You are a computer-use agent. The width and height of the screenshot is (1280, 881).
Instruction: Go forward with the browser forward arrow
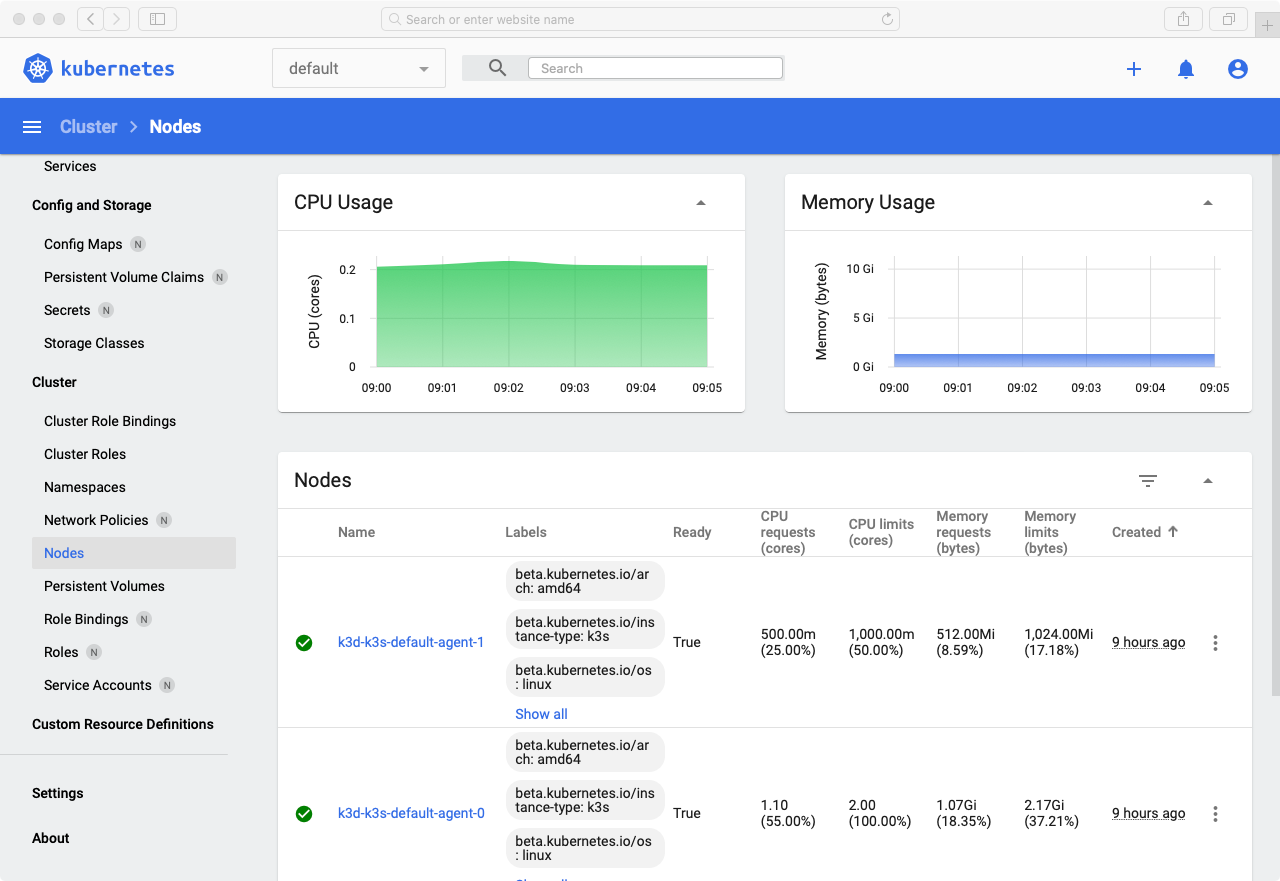117,19
